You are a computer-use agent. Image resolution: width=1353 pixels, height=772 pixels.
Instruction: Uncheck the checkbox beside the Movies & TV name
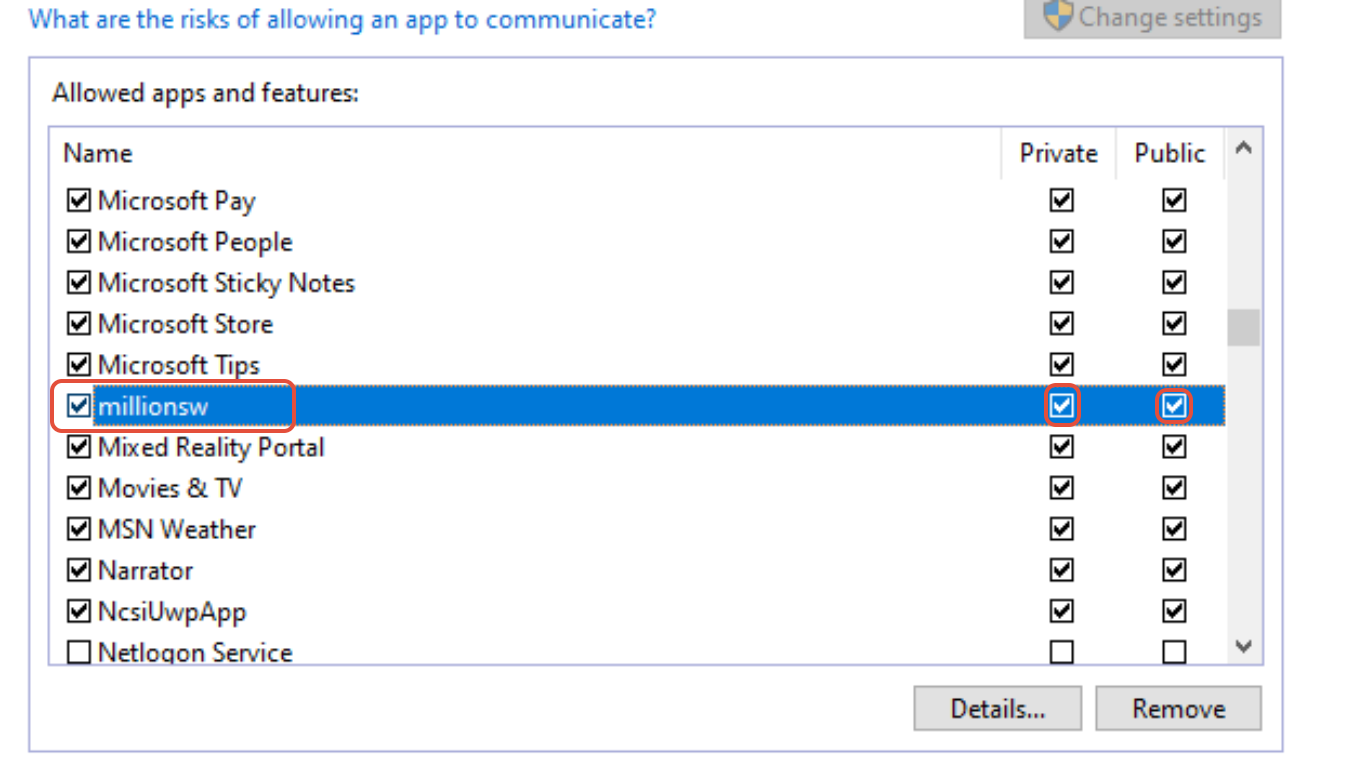point(78,488)
